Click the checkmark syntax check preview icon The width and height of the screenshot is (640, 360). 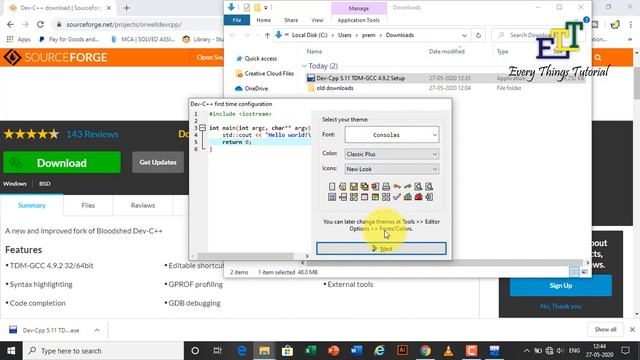[397, 197]
